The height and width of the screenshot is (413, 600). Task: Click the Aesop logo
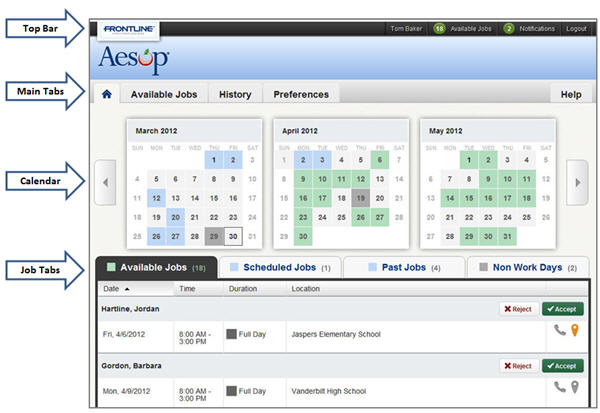point(134,59)
